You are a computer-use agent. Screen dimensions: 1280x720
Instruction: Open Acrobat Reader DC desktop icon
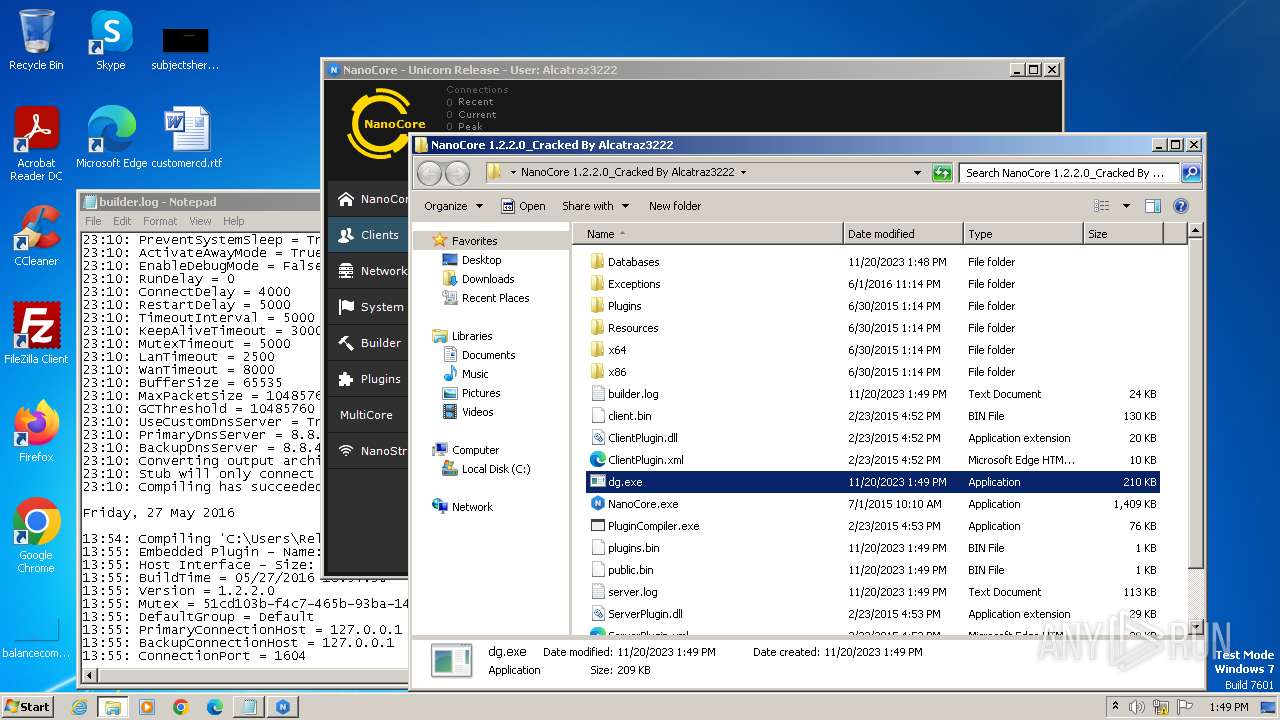(x=36, y=143)
